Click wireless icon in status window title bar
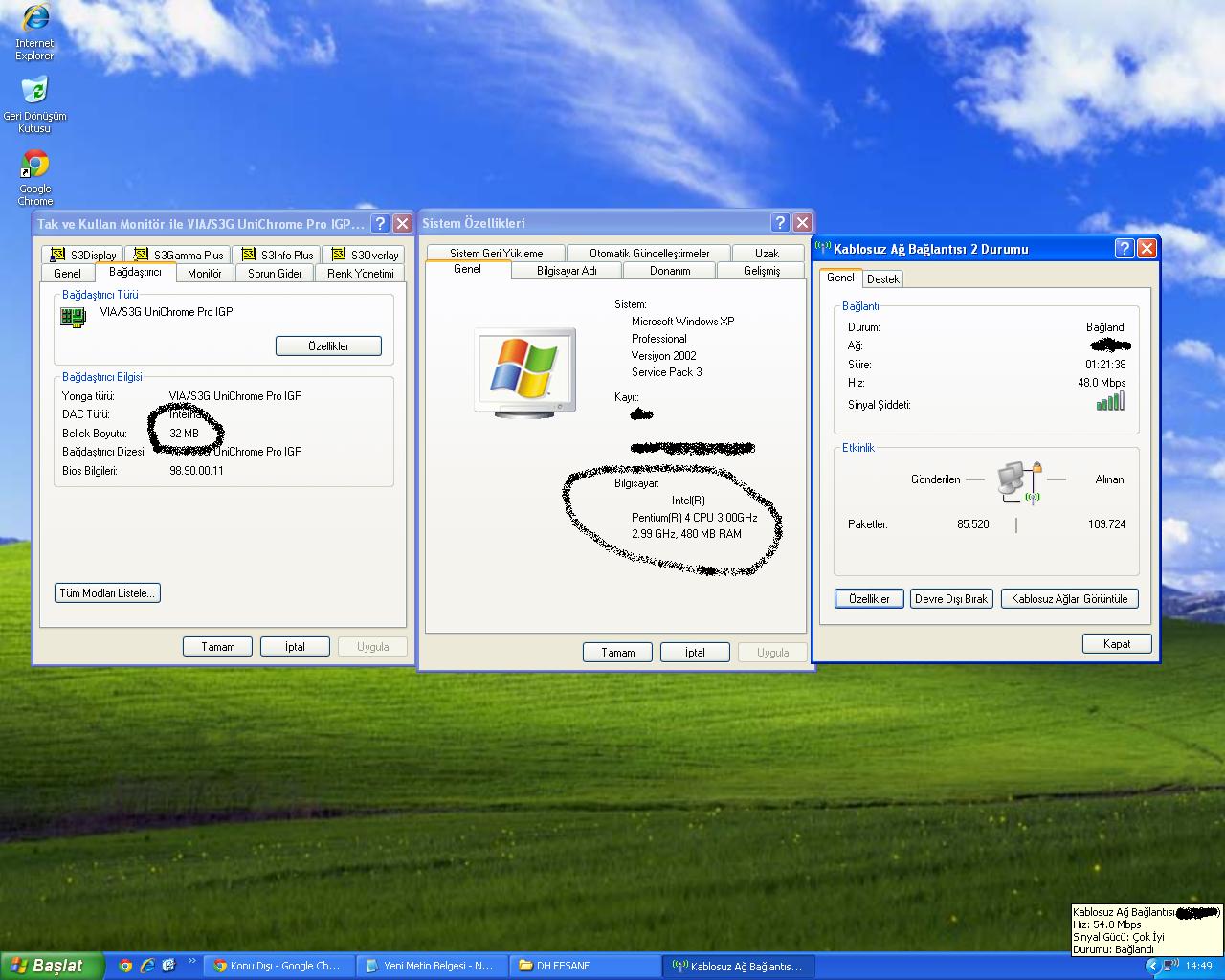Image resolution: width=1225 pixels, height=980 pixels. pos(823,248)
